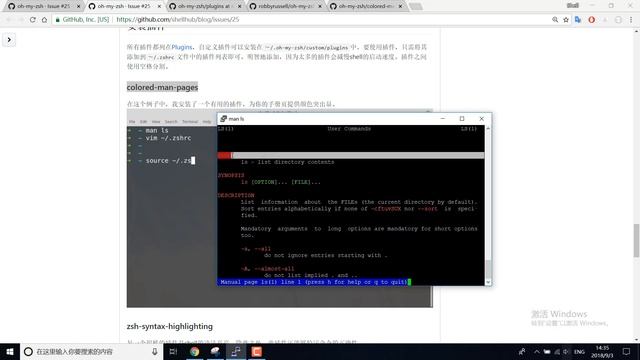Click the battery icon in system tray
Screen dimensions: 640x360
click(x=547, y=351)
